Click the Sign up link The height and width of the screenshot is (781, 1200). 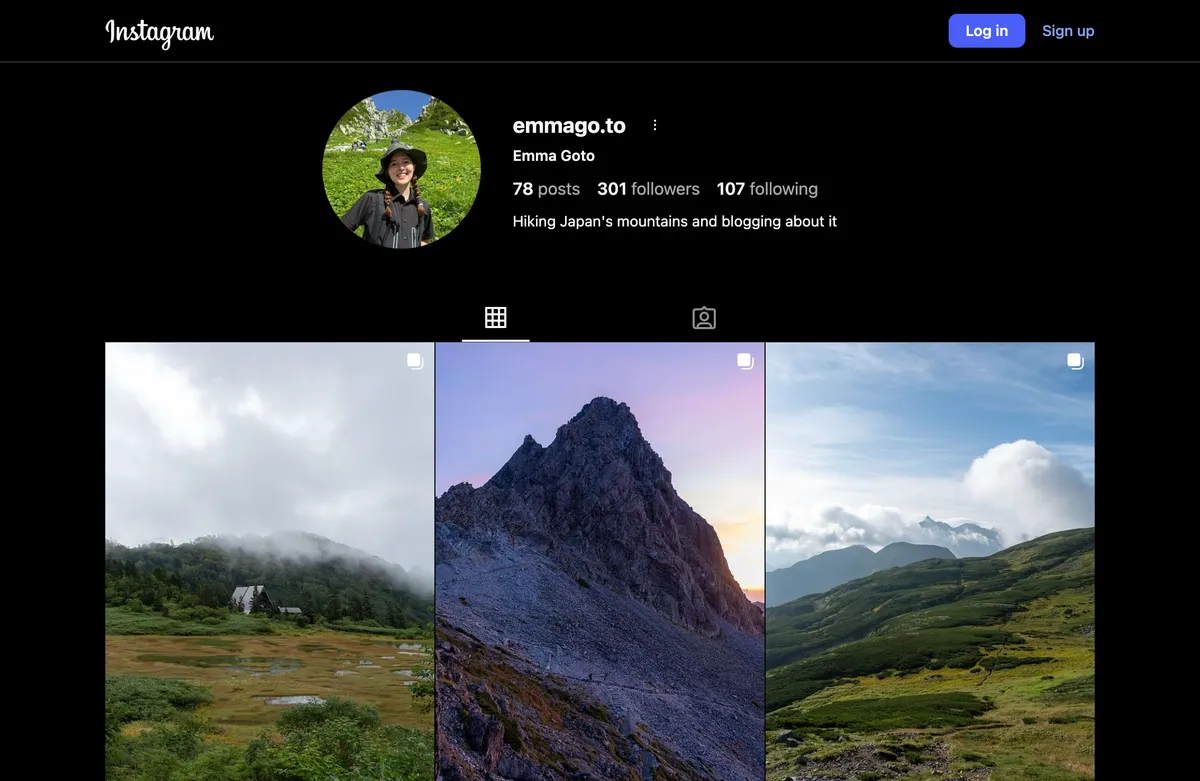coord(1068,31)
